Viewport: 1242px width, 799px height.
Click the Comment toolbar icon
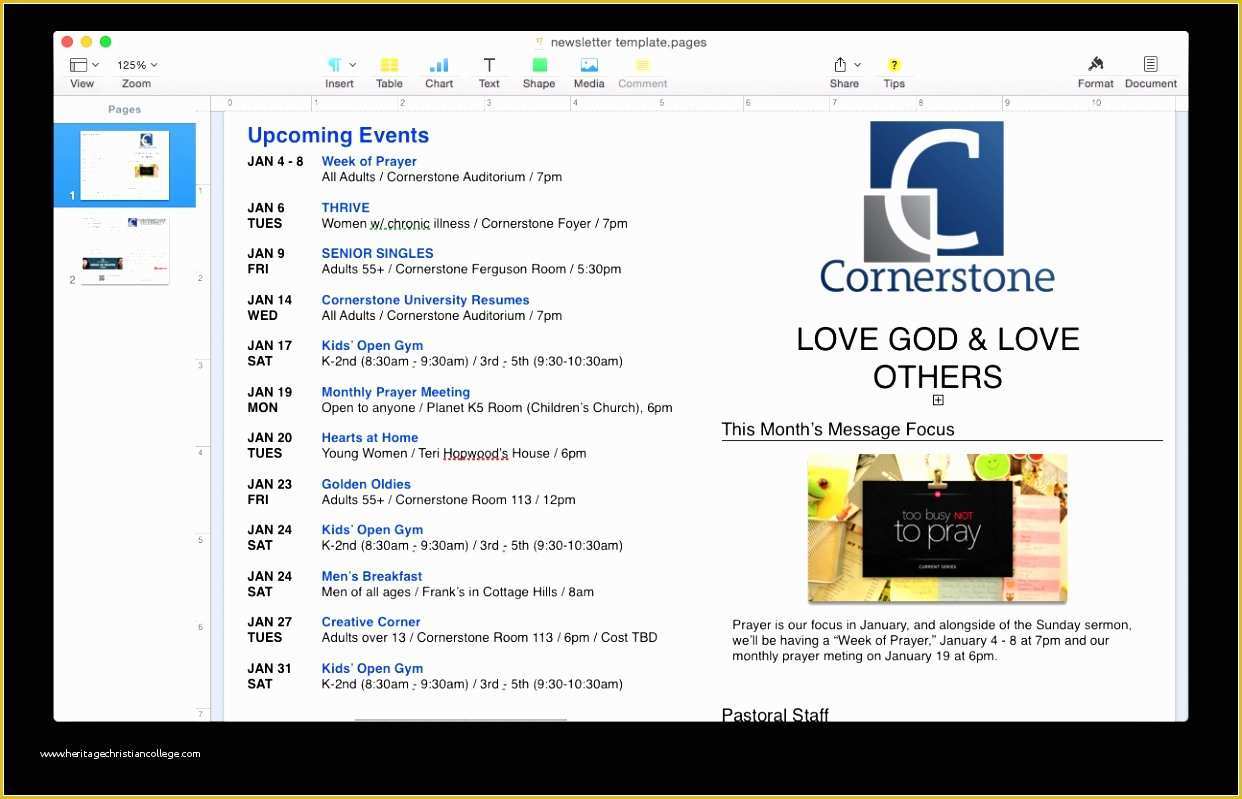pyautogui.click(x=642, y=65)
